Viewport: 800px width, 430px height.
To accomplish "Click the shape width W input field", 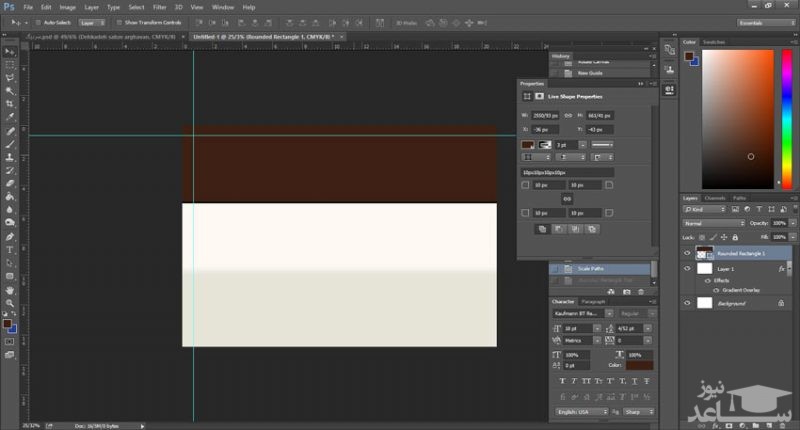I will [x=547, y=116].
